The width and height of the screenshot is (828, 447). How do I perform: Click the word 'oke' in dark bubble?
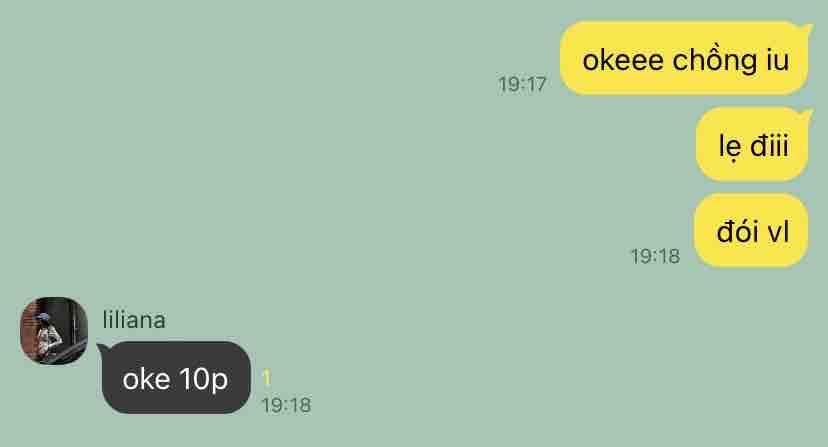(x=146, y=379)
